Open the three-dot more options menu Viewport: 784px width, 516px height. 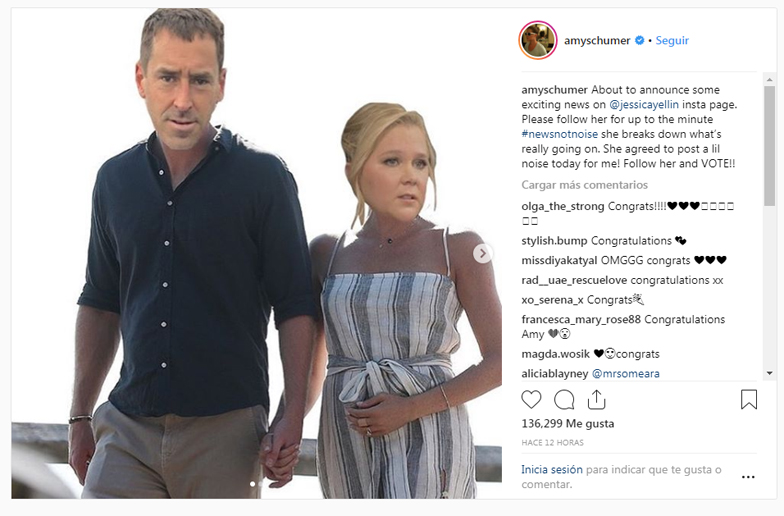pos(748,477)
